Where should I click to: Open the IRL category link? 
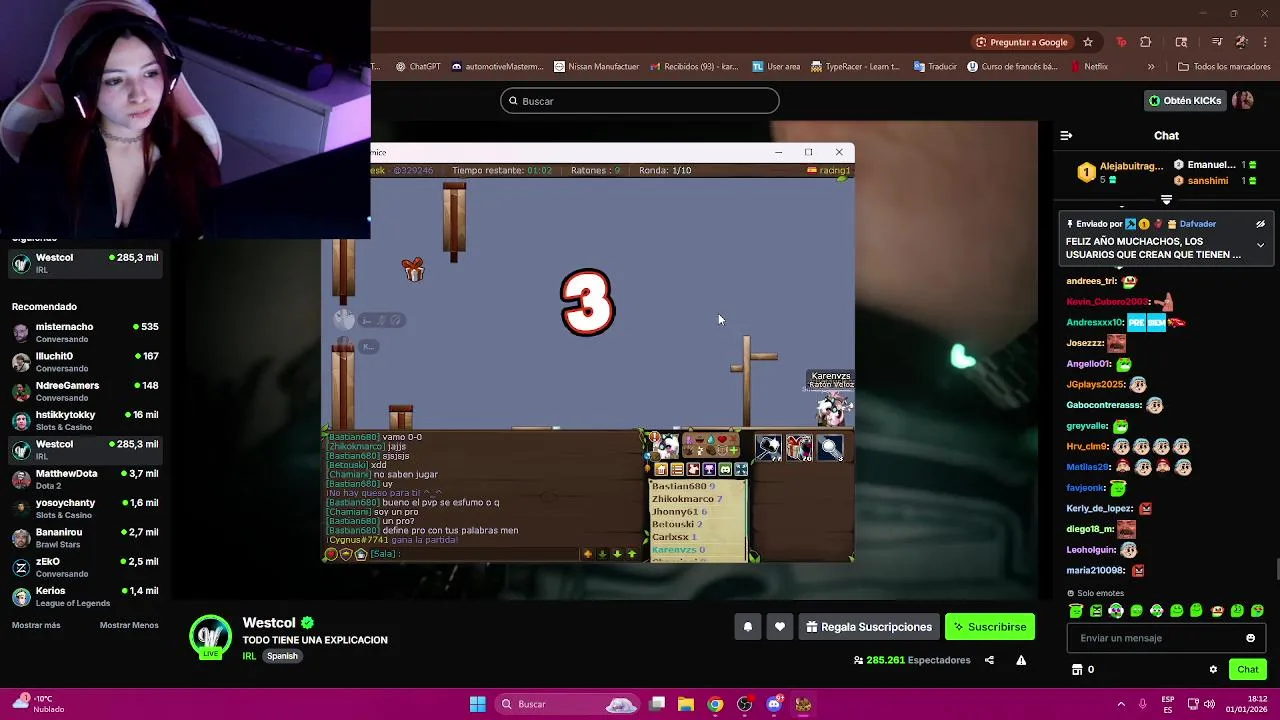249,656
